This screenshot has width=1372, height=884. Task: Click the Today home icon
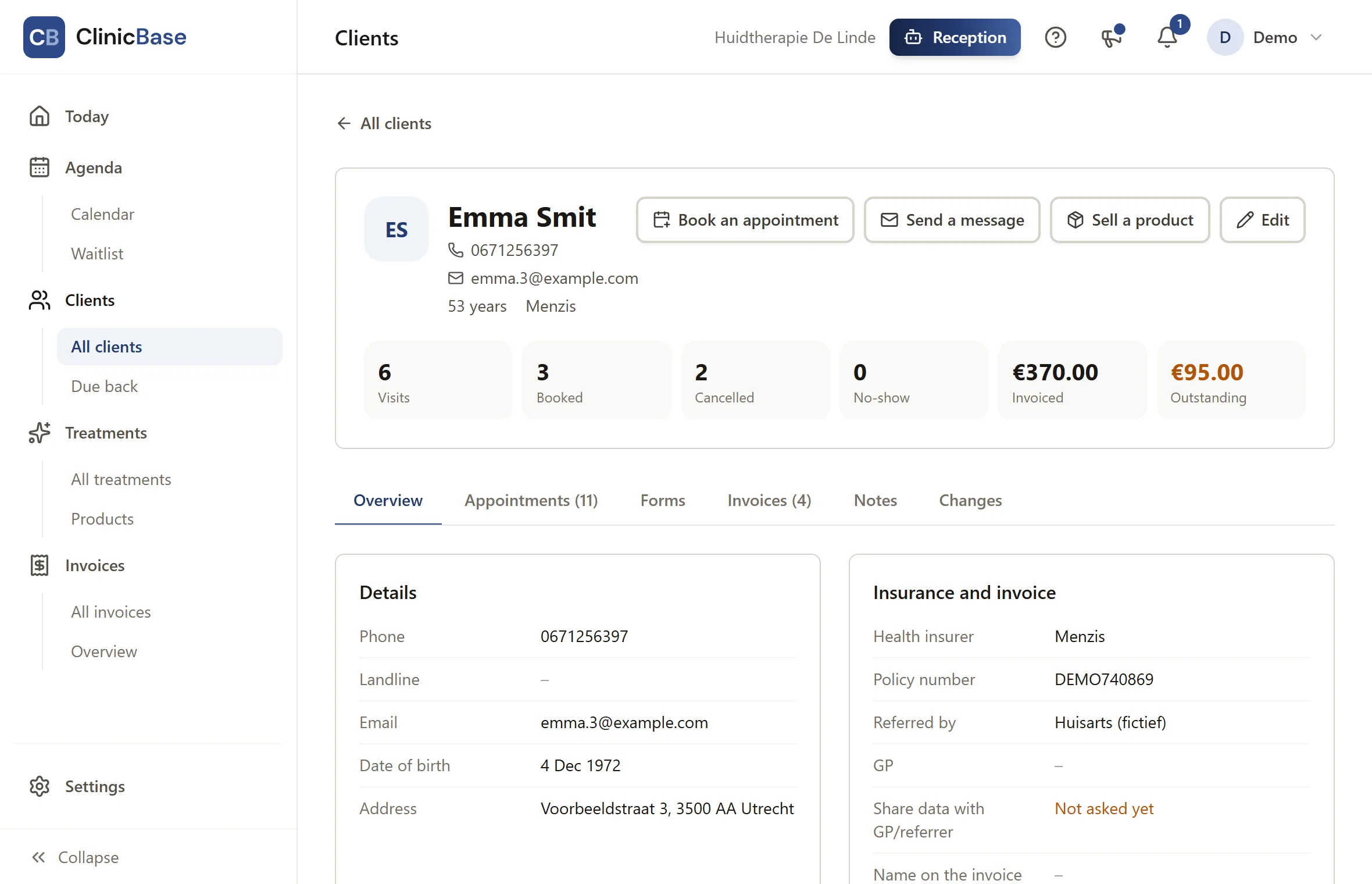pos(40,116)
